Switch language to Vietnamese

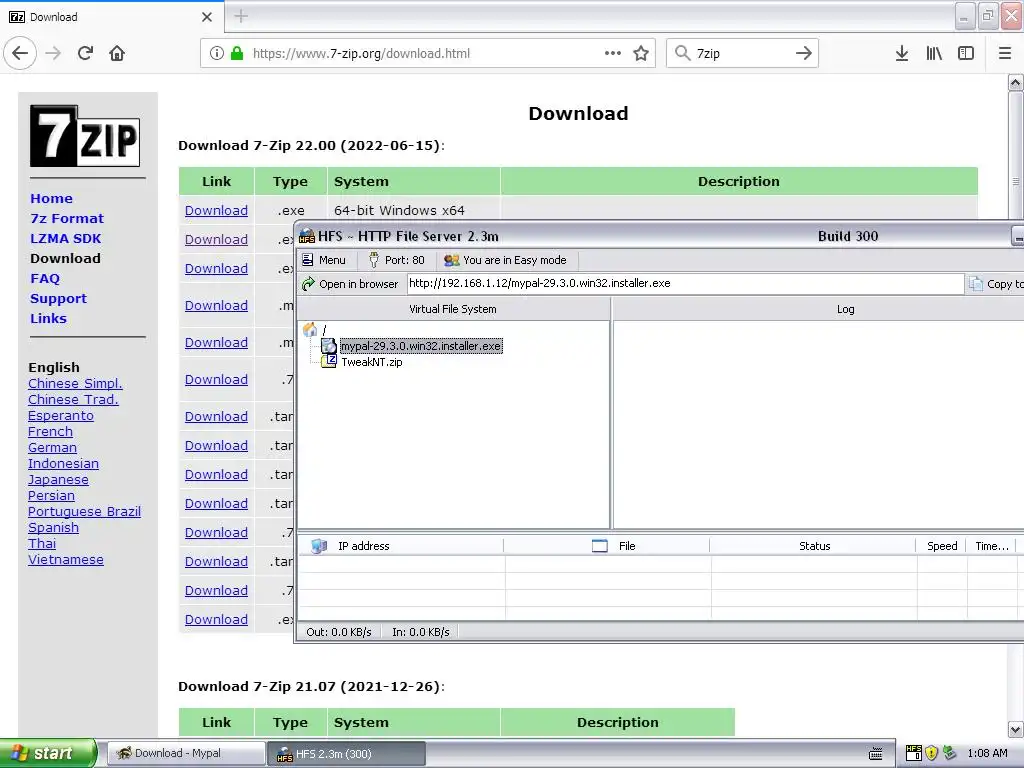[x=65, y=560]
